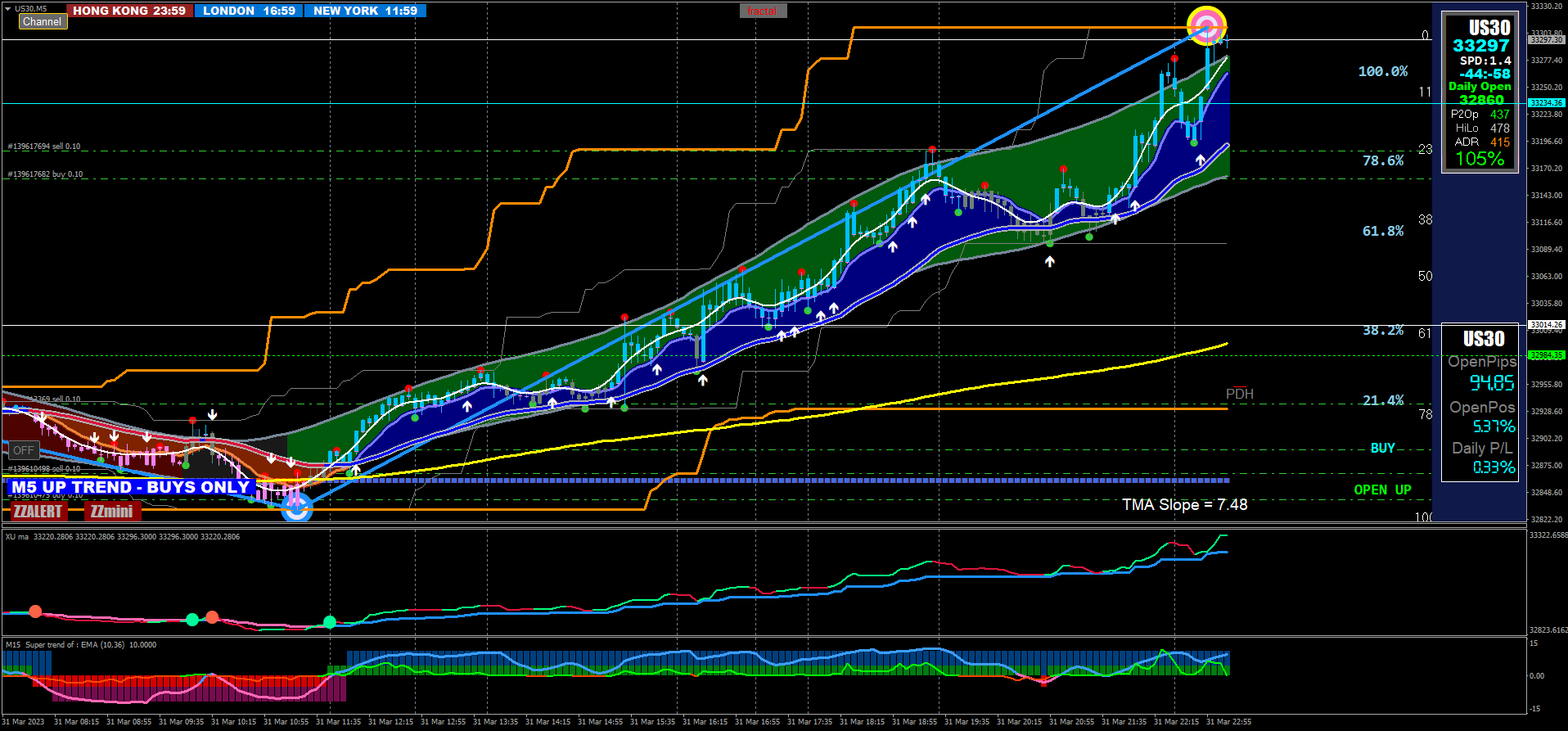This screenshot has width=1568, height=731.
Task: Click the 31 Mar 22:55 time label
Action: (1228, 722)
